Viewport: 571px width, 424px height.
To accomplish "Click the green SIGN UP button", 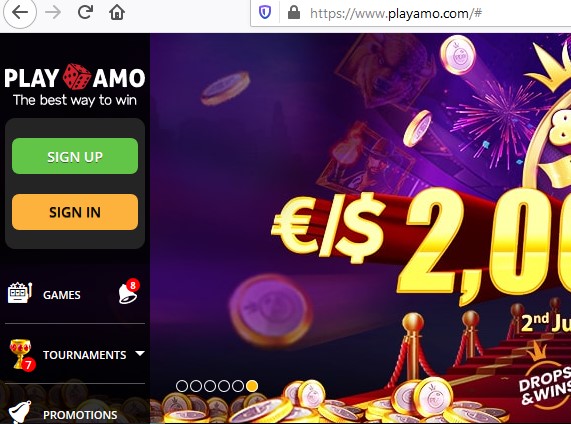I will (75, 156).
